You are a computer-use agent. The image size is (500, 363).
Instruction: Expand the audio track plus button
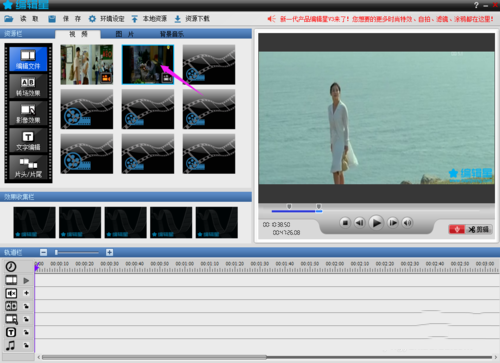pos(26,293)
